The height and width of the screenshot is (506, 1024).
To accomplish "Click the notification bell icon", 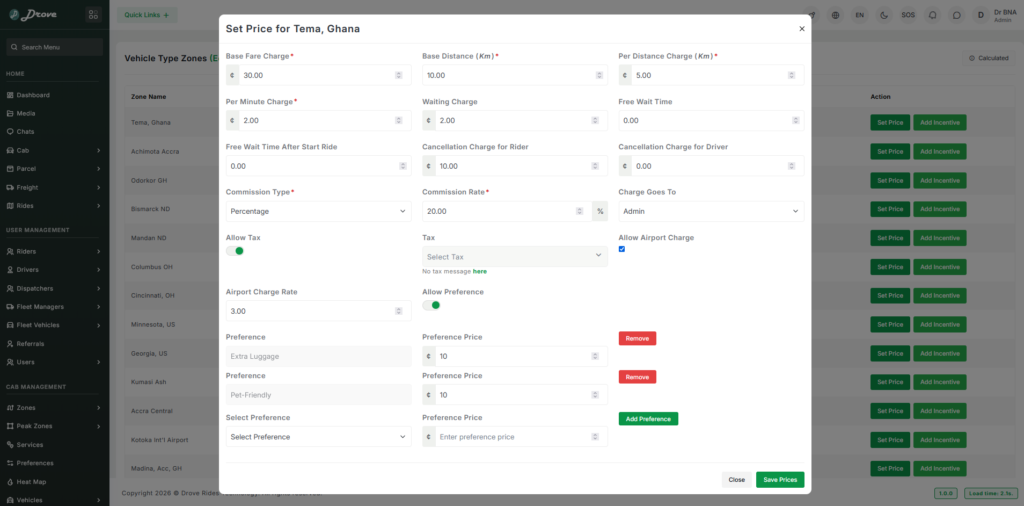I will click(933, 15).
